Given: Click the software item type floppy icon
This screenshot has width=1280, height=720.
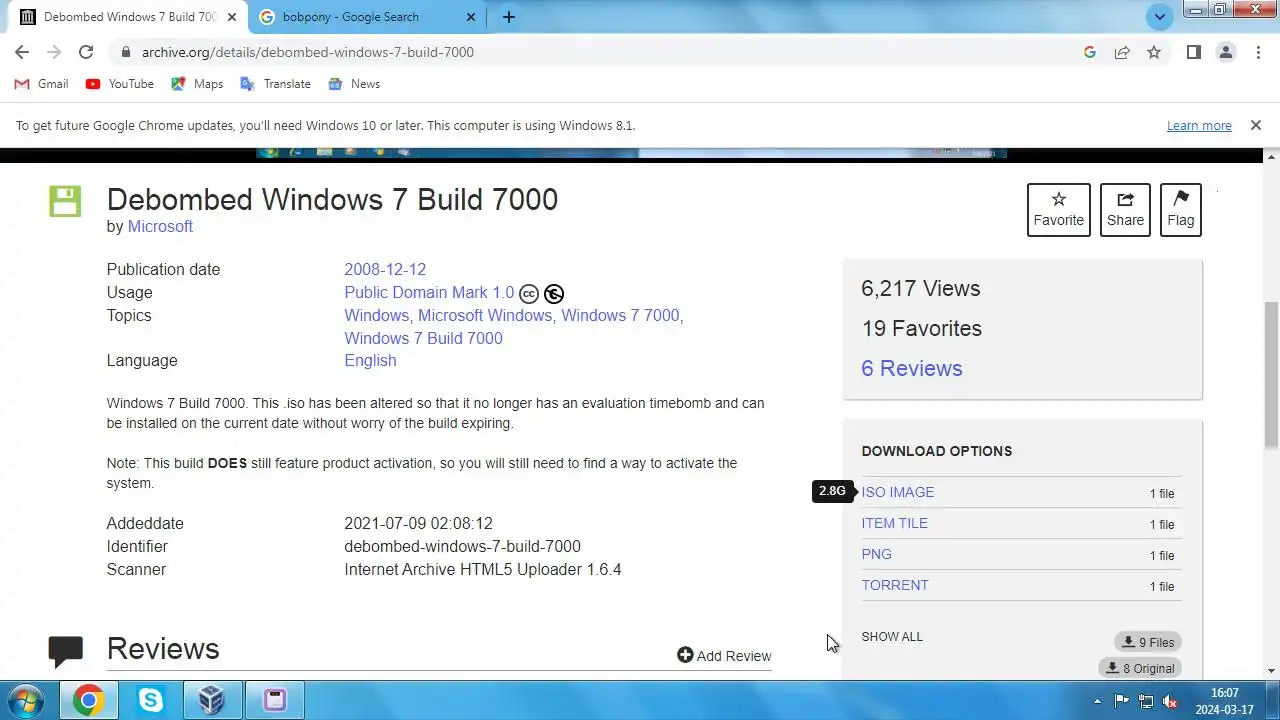Looking at the screenshot, I should [x=65, y=201].
